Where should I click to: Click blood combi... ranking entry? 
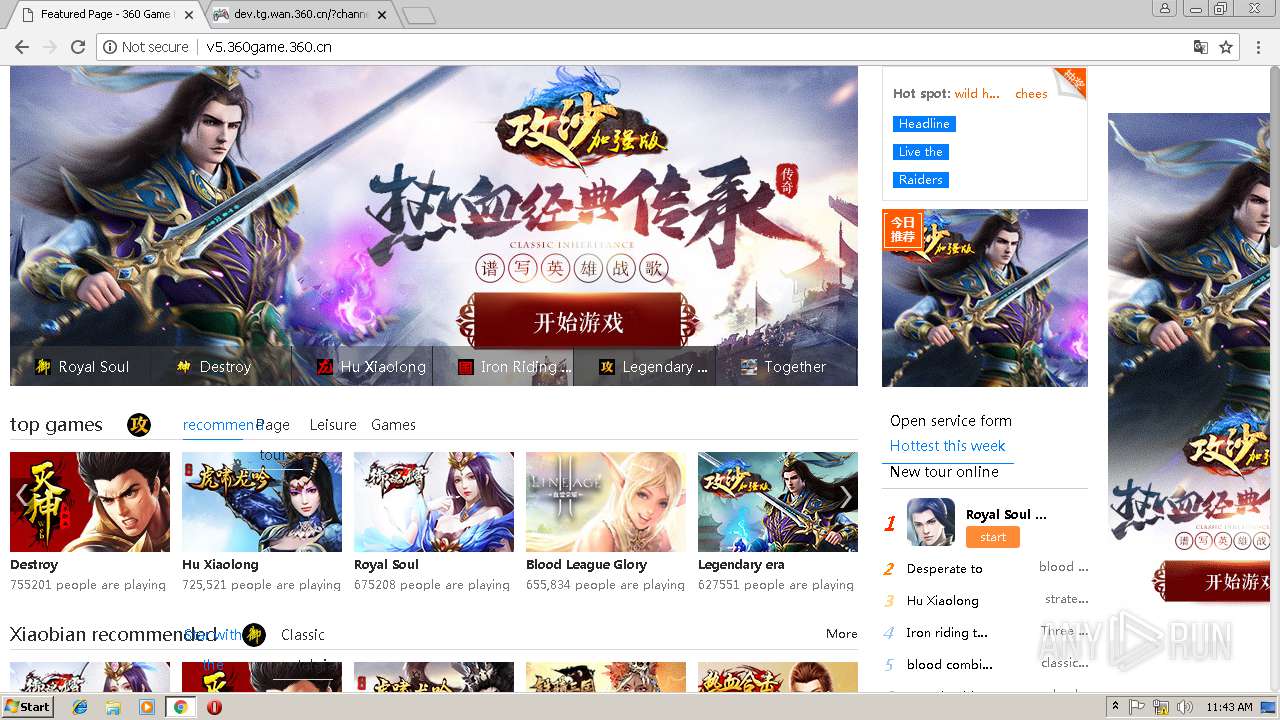[950, 665]
